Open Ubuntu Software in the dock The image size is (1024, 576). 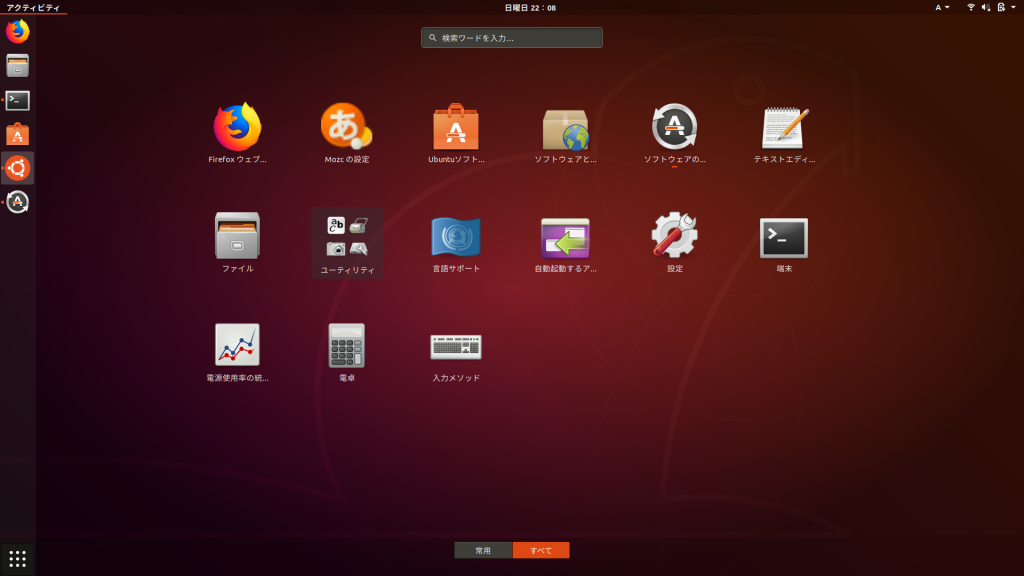(x=18, y=135)
